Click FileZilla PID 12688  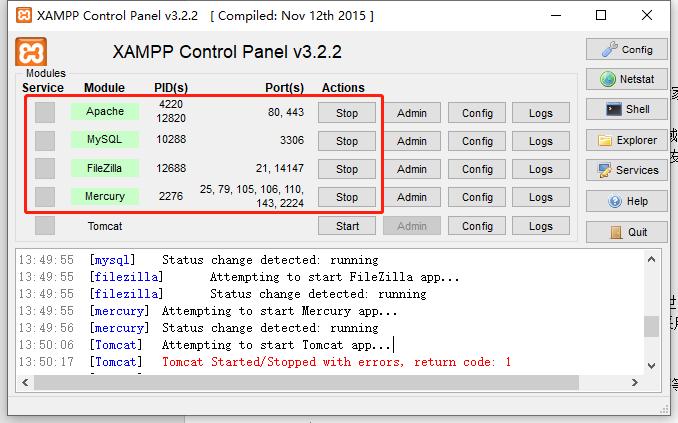tap(171, 168)
